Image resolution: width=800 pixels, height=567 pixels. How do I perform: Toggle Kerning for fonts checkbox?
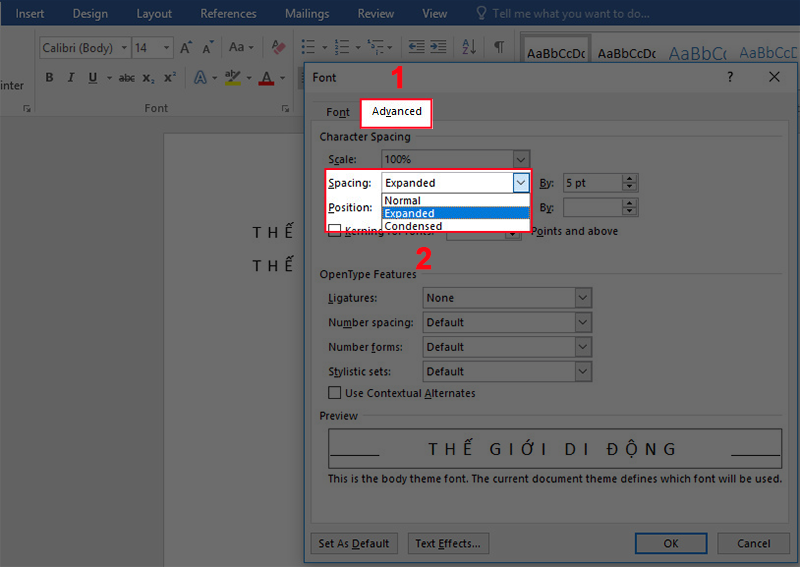click(334, 231)
